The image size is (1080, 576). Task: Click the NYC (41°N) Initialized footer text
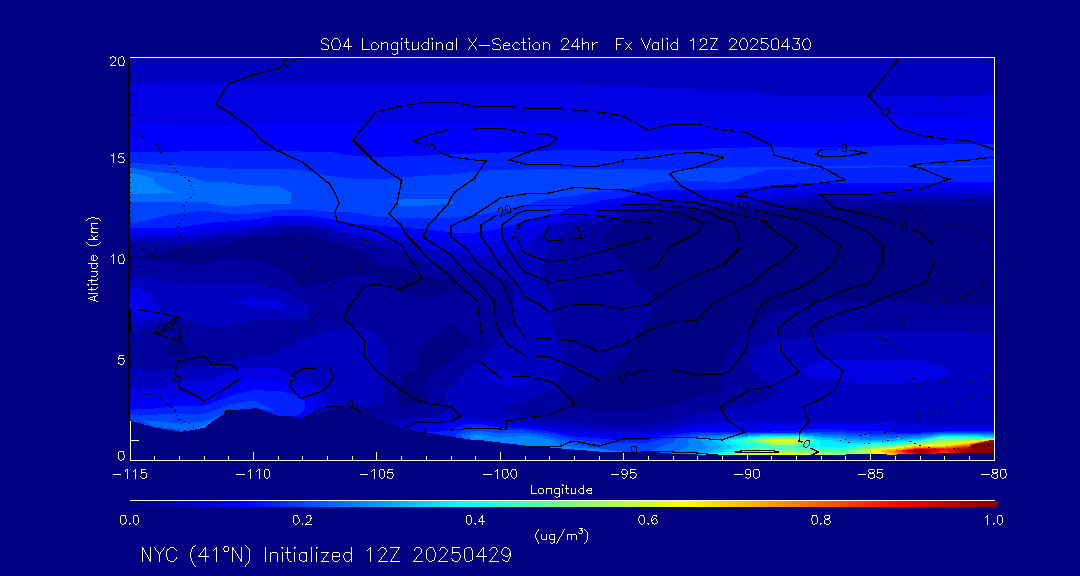tap(326, 555)
